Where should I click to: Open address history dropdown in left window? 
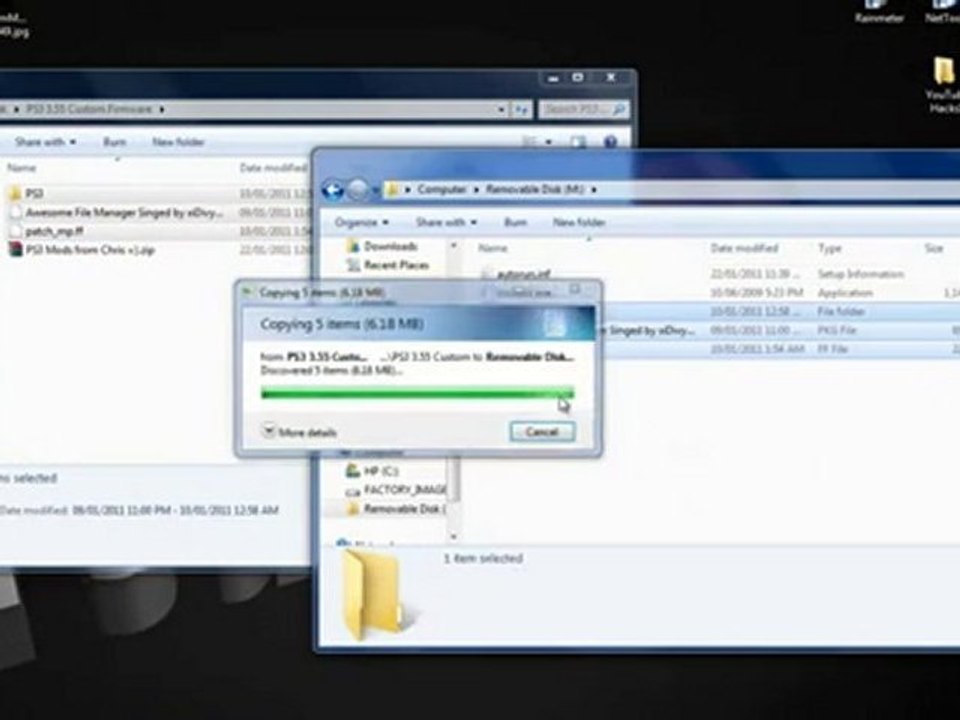(501, 110)
